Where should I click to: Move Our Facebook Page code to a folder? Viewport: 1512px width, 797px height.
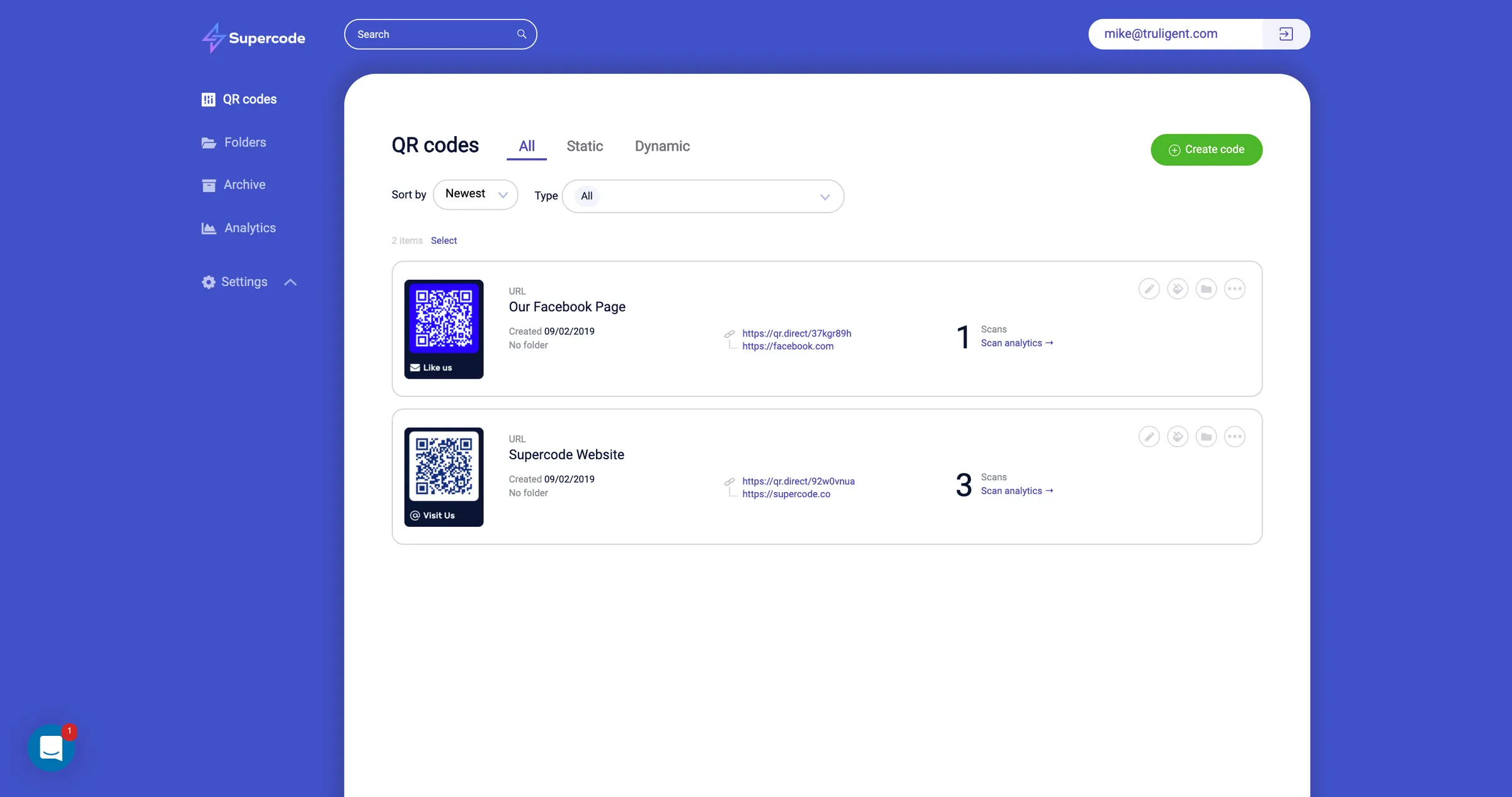pos(1206,289)
